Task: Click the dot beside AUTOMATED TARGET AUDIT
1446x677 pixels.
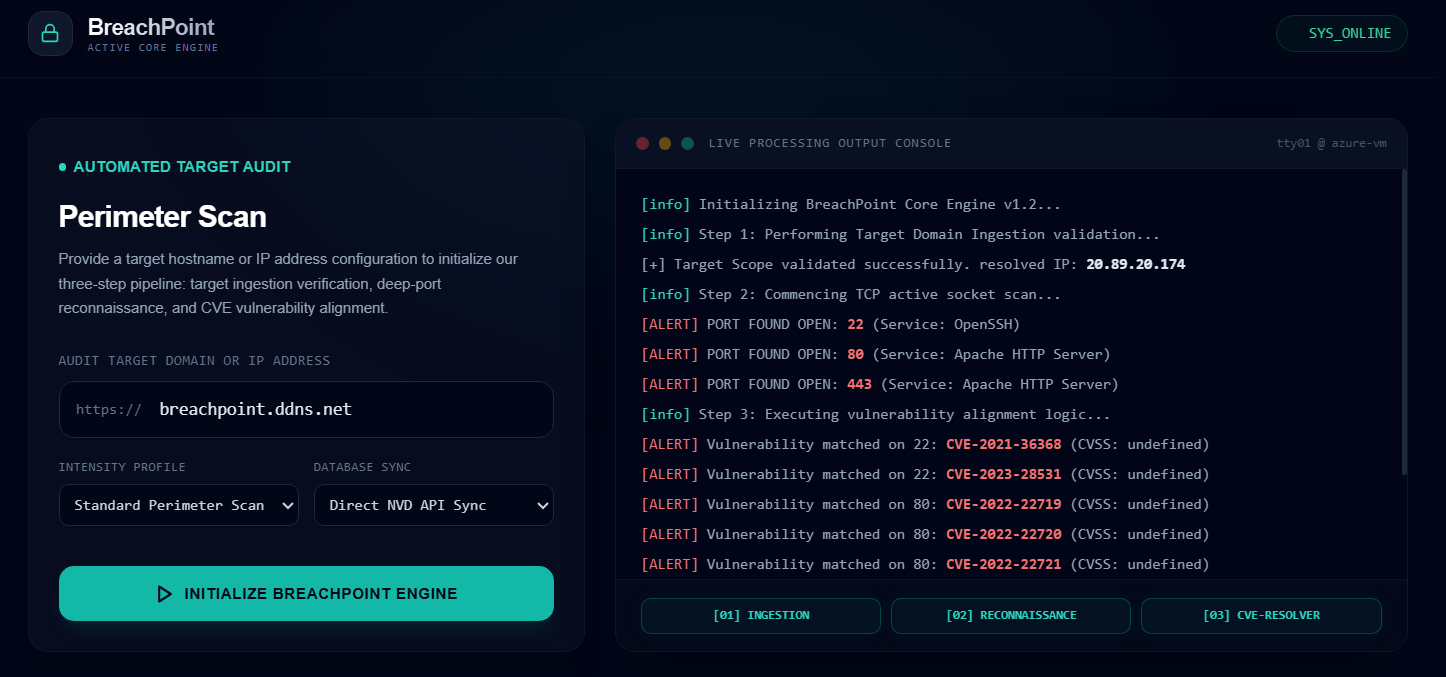Action: pos(62,167)
